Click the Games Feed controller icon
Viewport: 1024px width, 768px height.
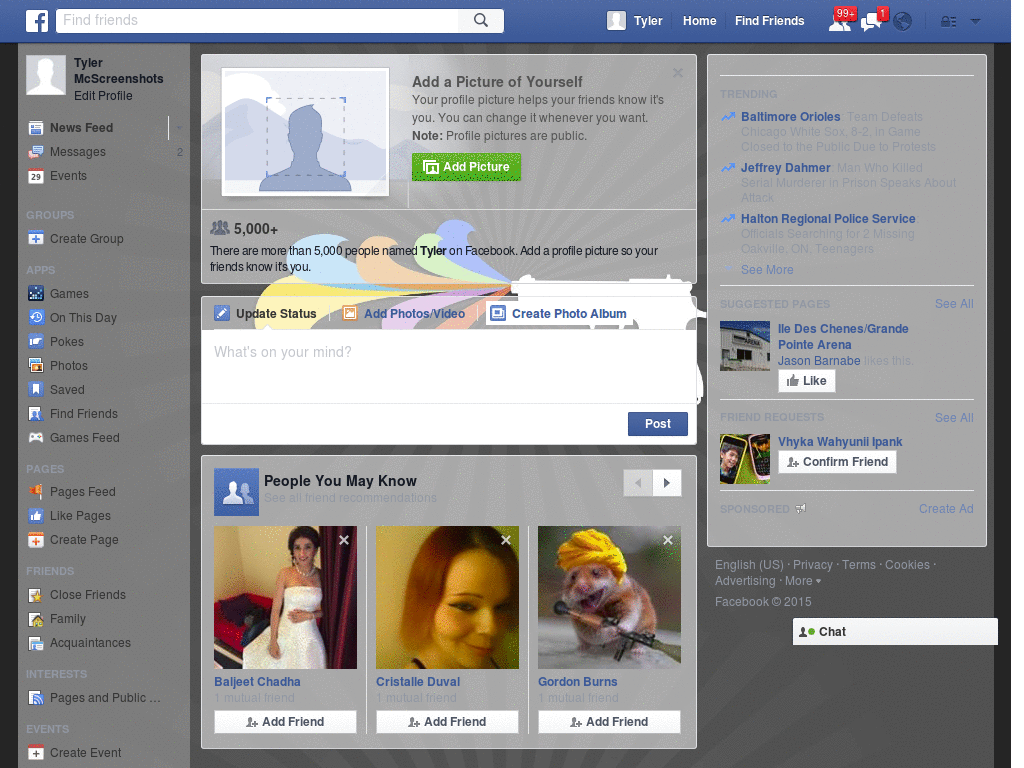[x=36, y=438]
